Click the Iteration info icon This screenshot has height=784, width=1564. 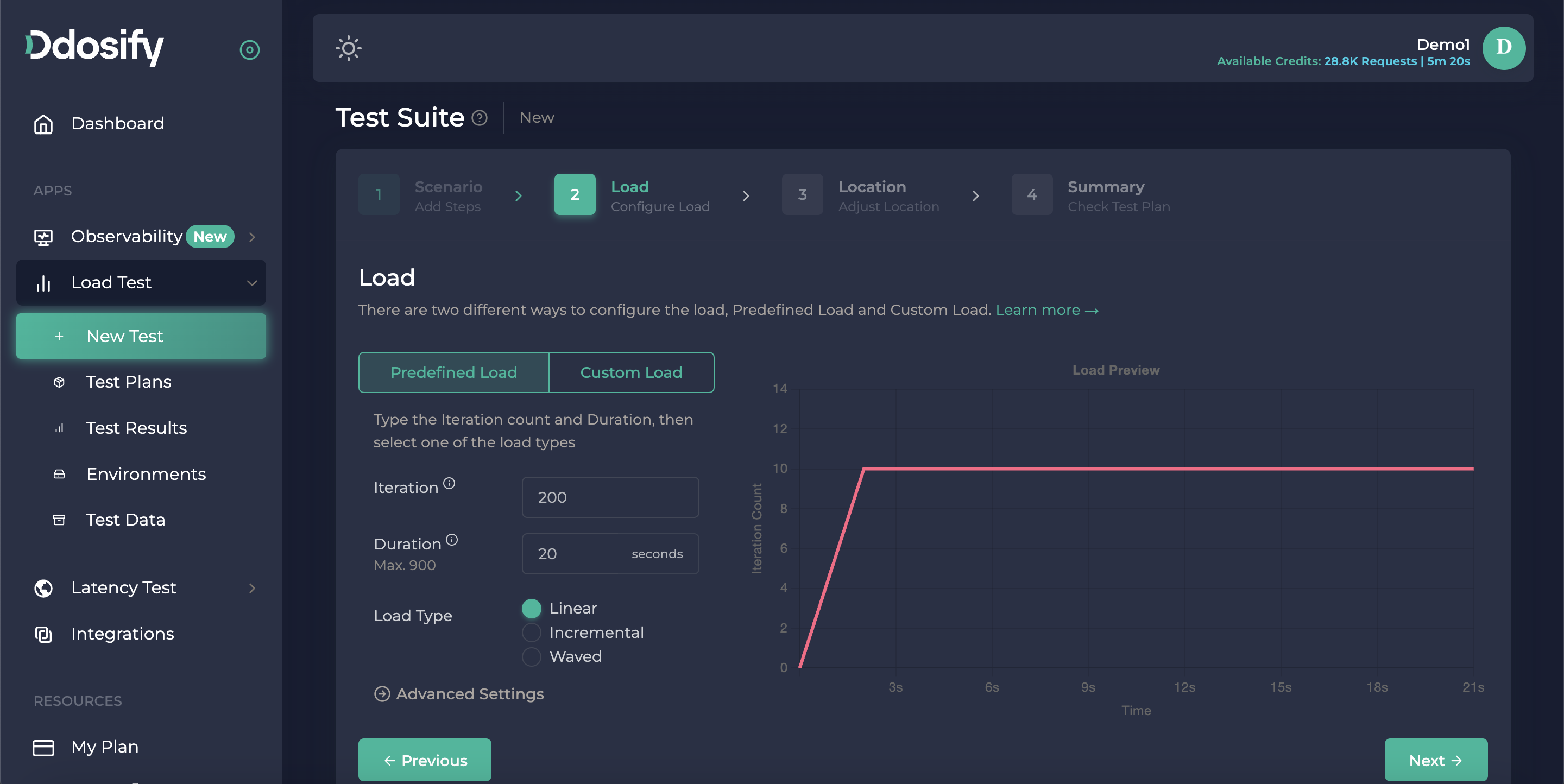(x=449, y=483)
